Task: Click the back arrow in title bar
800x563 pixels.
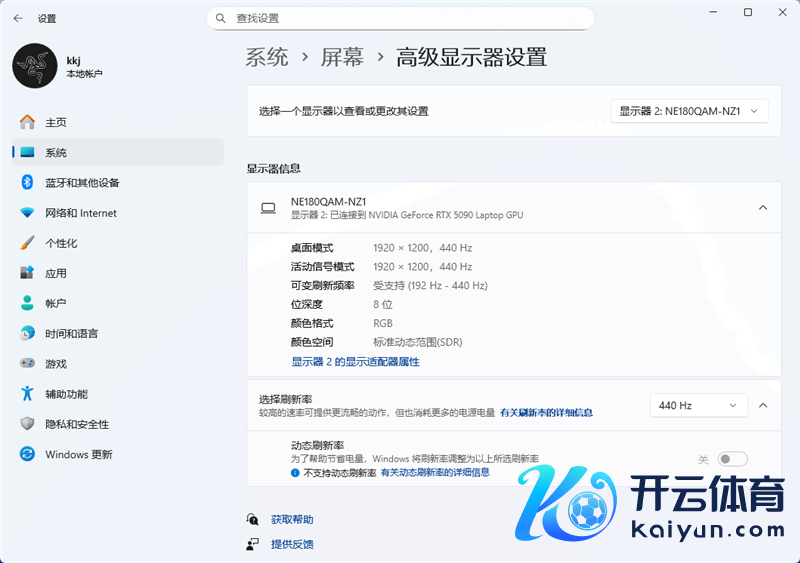Action: (x=18, y=18)
